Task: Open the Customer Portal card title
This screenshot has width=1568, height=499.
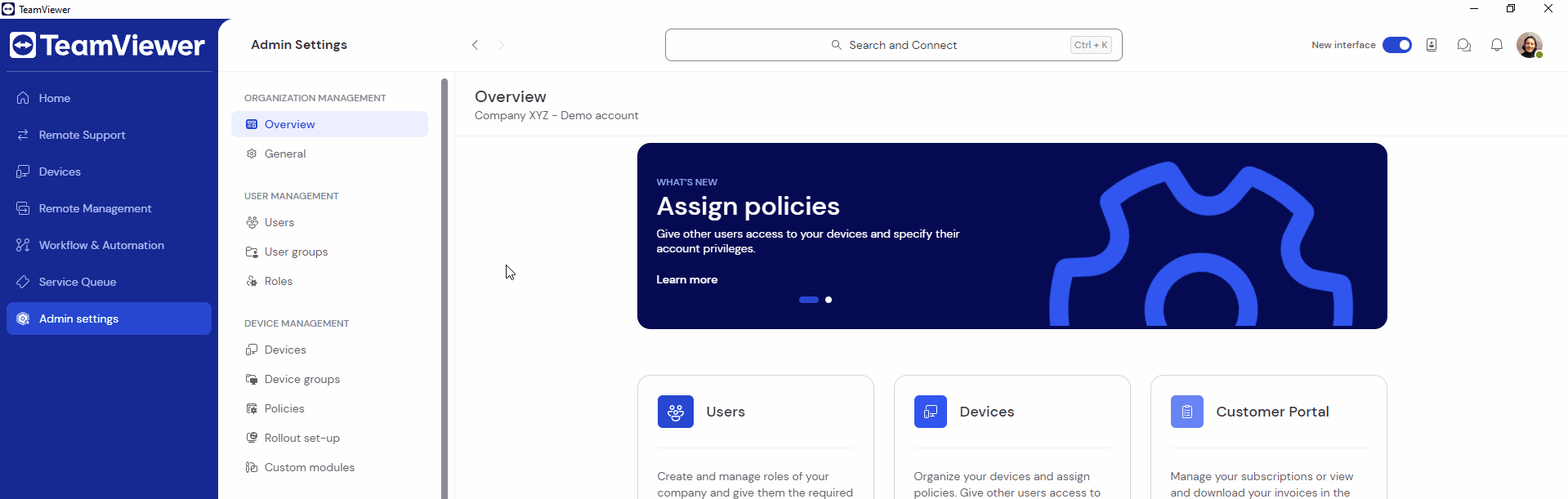Action: coord(1272,412)
